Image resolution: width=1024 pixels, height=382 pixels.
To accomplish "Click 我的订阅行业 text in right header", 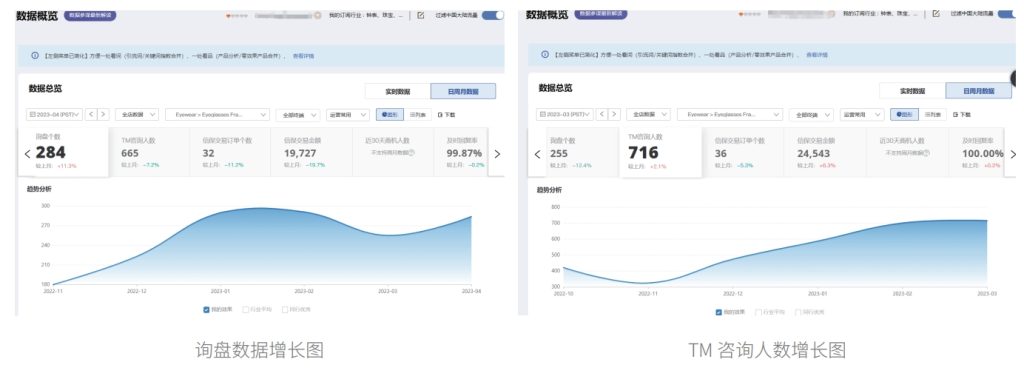I will coord(879,13).
